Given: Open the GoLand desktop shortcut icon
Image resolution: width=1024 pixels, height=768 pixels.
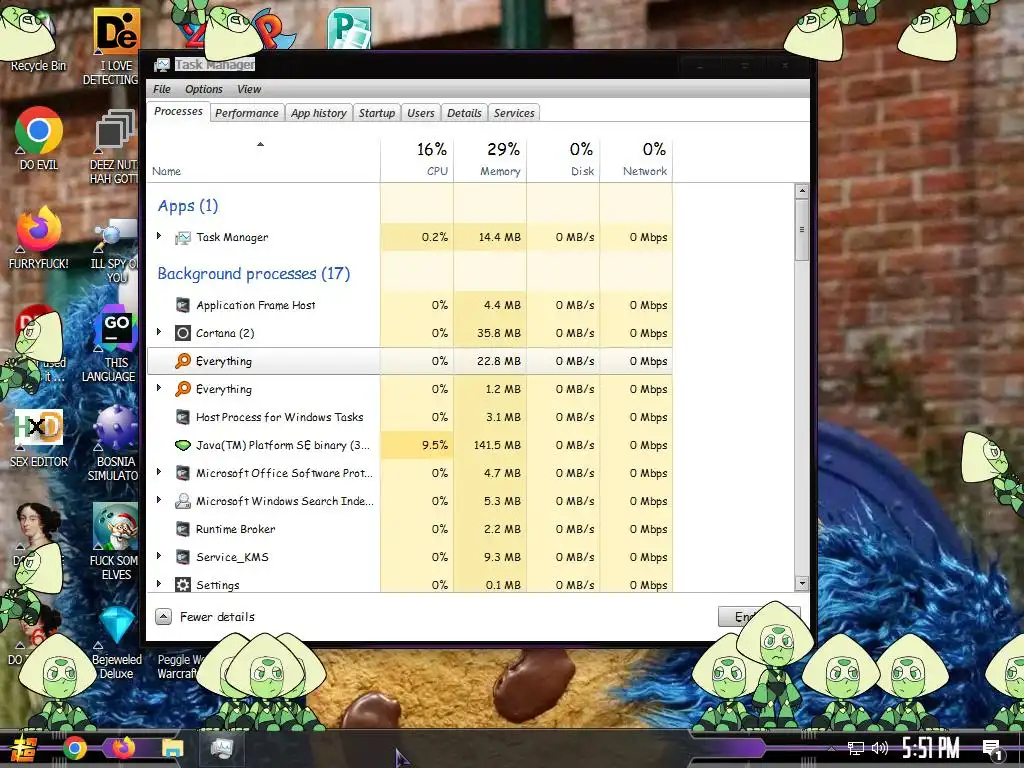Looking at the screenshot, I should [116, 330].
